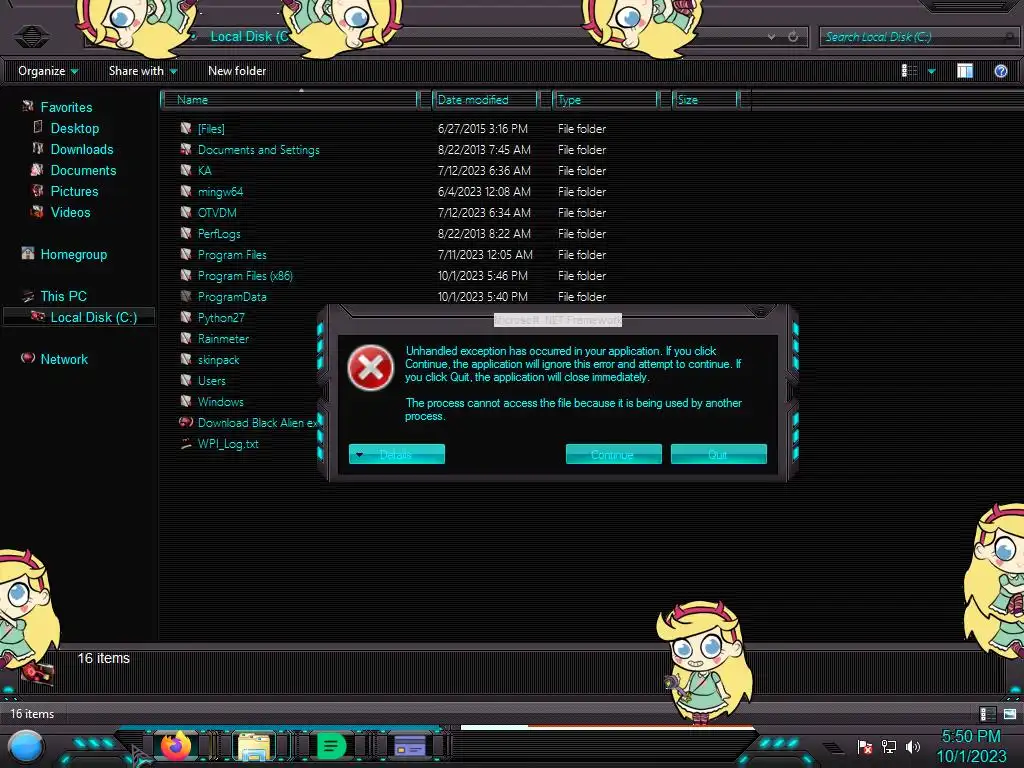The width and height of the screenshot is (1024, 768).
Task: Open the Action Center flag tray icon
Action: pos(865,746)
